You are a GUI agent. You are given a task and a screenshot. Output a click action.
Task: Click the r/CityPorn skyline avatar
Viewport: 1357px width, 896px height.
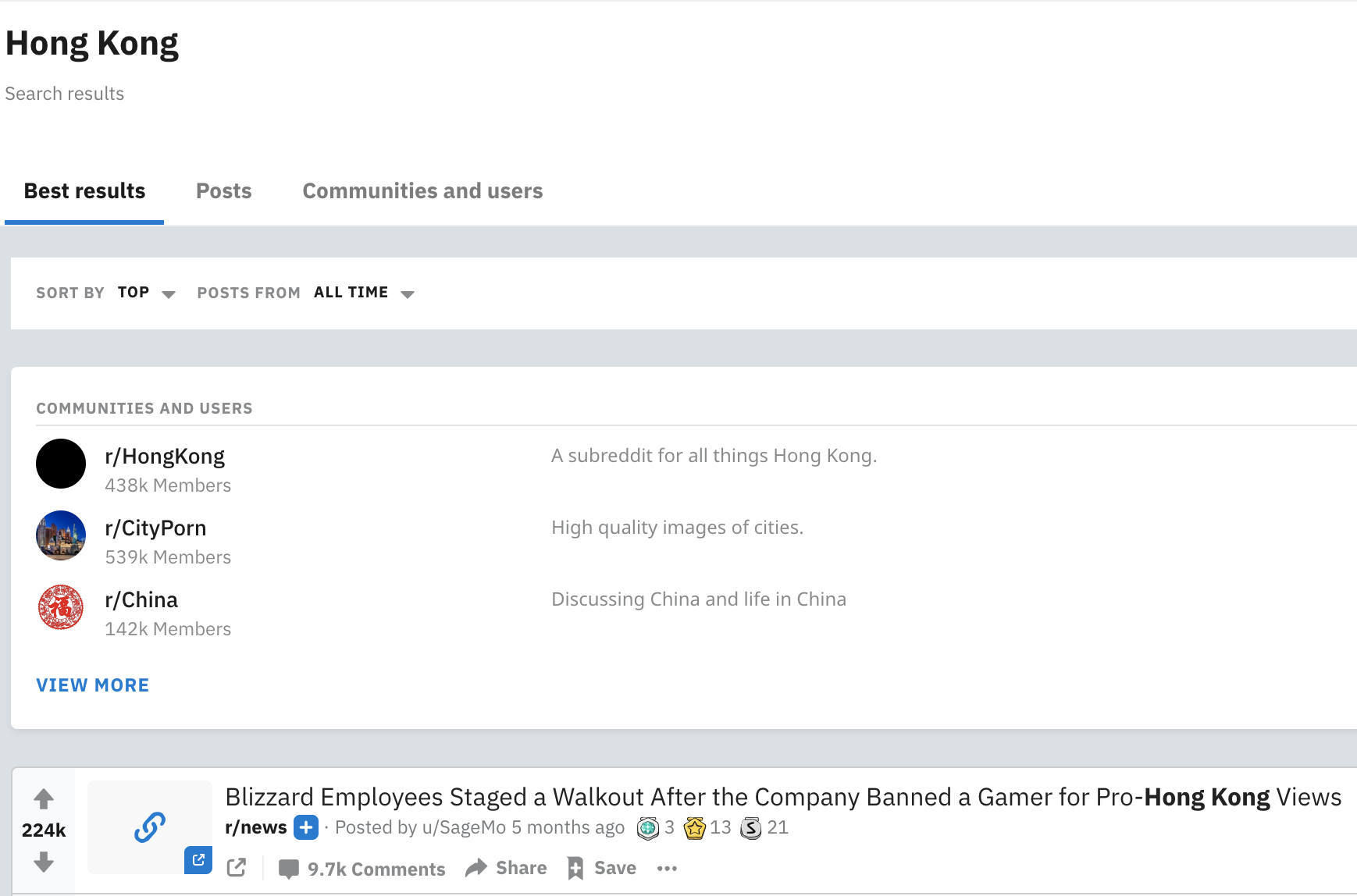click(x=61, y=535)
